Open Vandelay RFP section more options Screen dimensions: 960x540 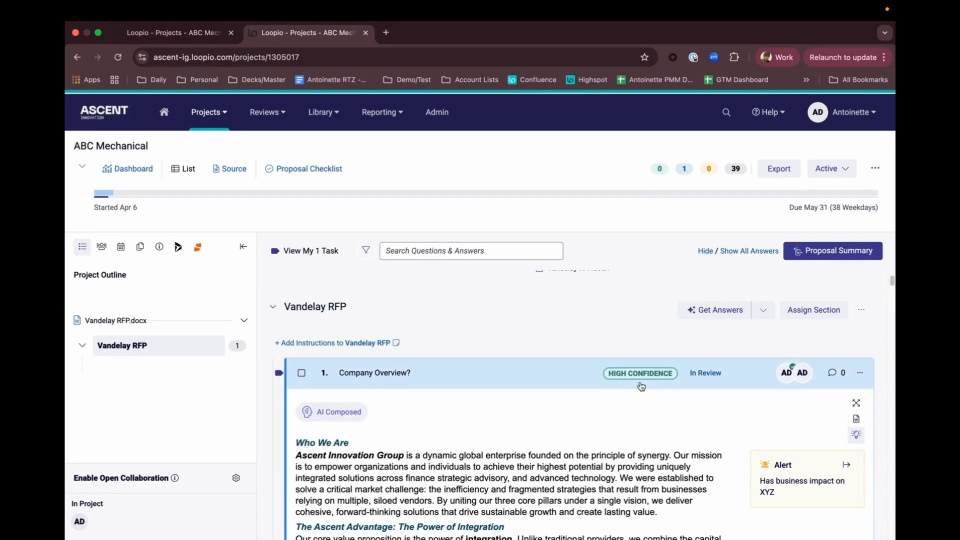(x=861, y=310)
